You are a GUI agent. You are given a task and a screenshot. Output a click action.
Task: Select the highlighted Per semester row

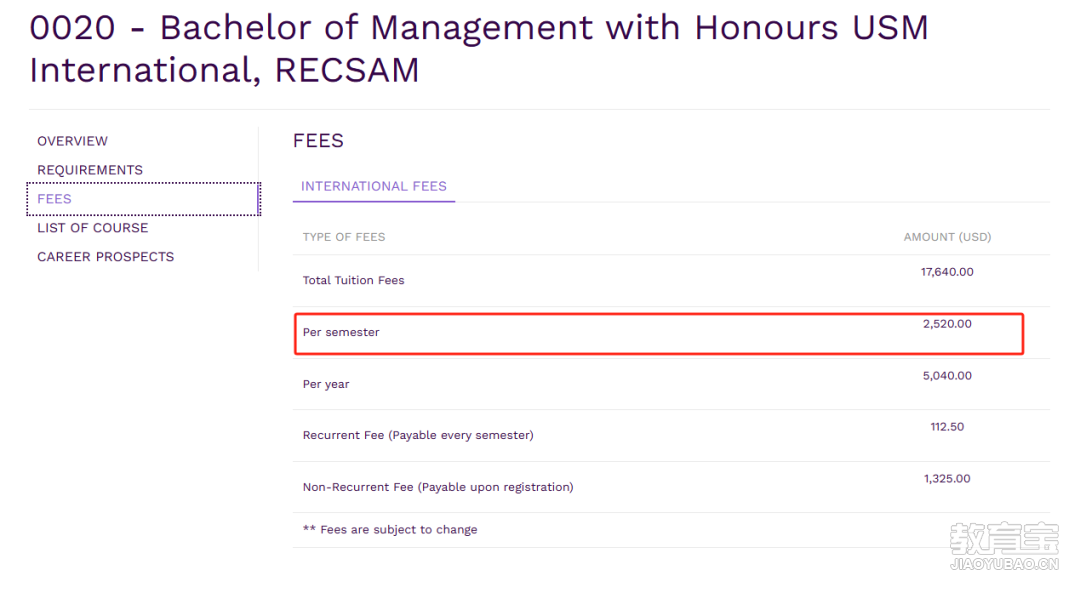pos(659,334)
